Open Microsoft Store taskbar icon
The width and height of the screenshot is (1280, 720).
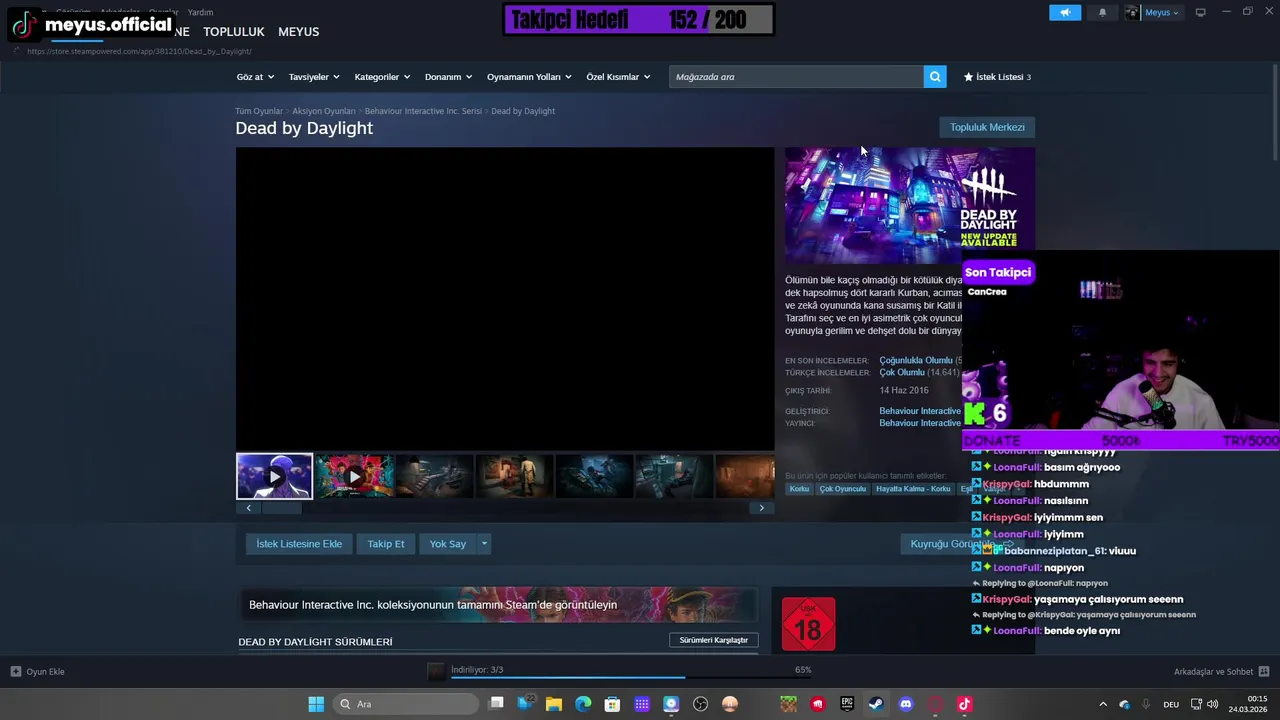pos(612,704)
